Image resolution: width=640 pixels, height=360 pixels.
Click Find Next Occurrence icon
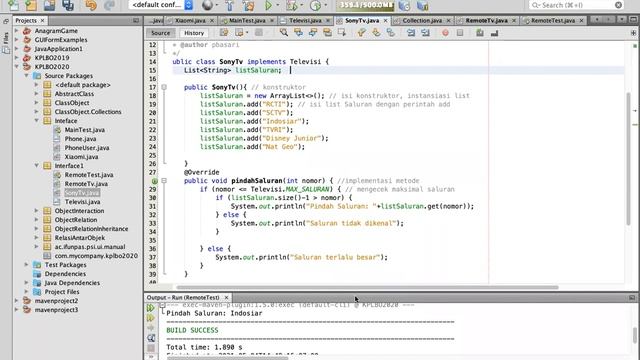tap(313, 33)
